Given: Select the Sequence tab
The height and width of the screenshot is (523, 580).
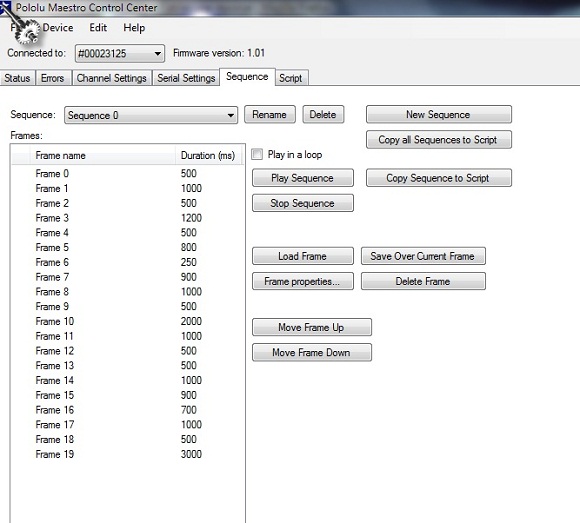Looking at the screenshot, I should pos(247,77).
